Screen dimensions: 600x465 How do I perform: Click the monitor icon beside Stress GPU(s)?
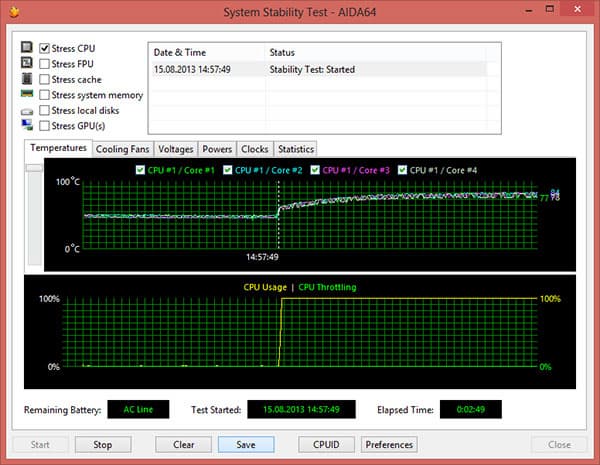coord(27,125)
